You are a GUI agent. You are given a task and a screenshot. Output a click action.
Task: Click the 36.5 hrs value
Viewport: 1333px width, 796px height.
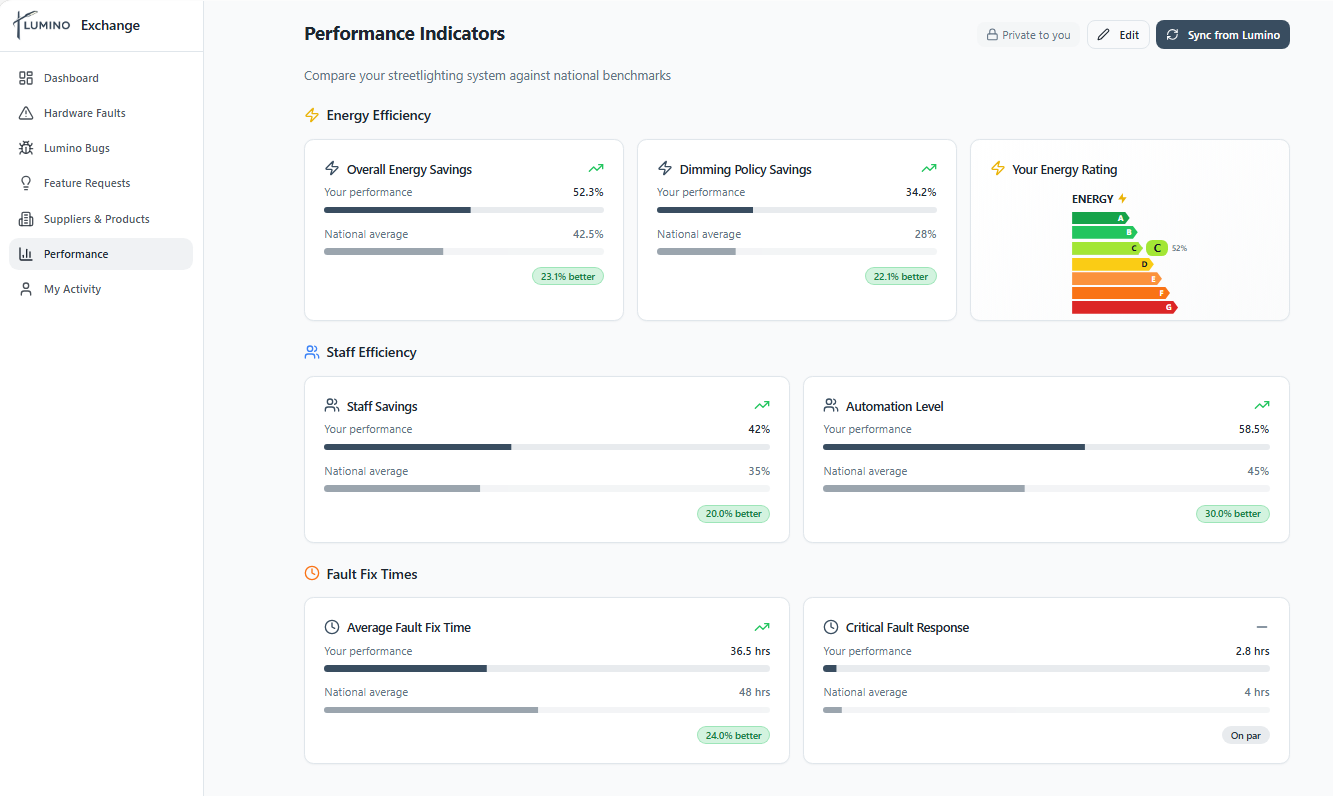(x=750, y=651)
